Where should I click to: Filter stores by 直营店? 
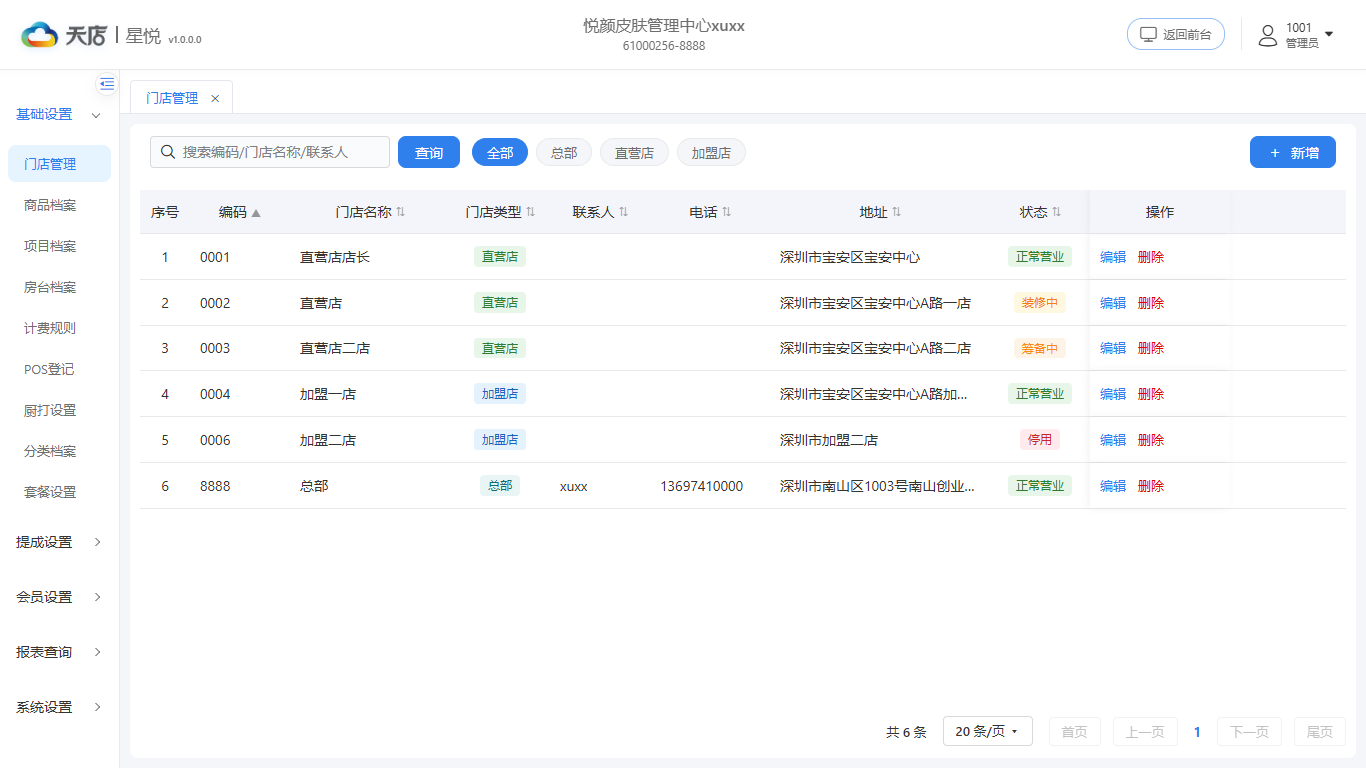(x=634, y=152)
